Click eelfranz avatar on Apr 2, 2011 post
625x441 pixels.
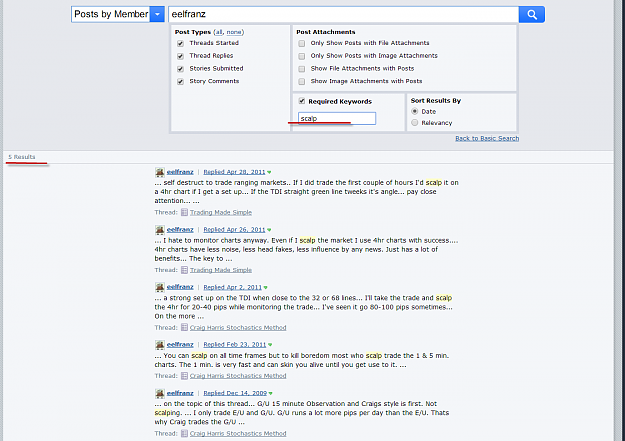pos(160,287)
